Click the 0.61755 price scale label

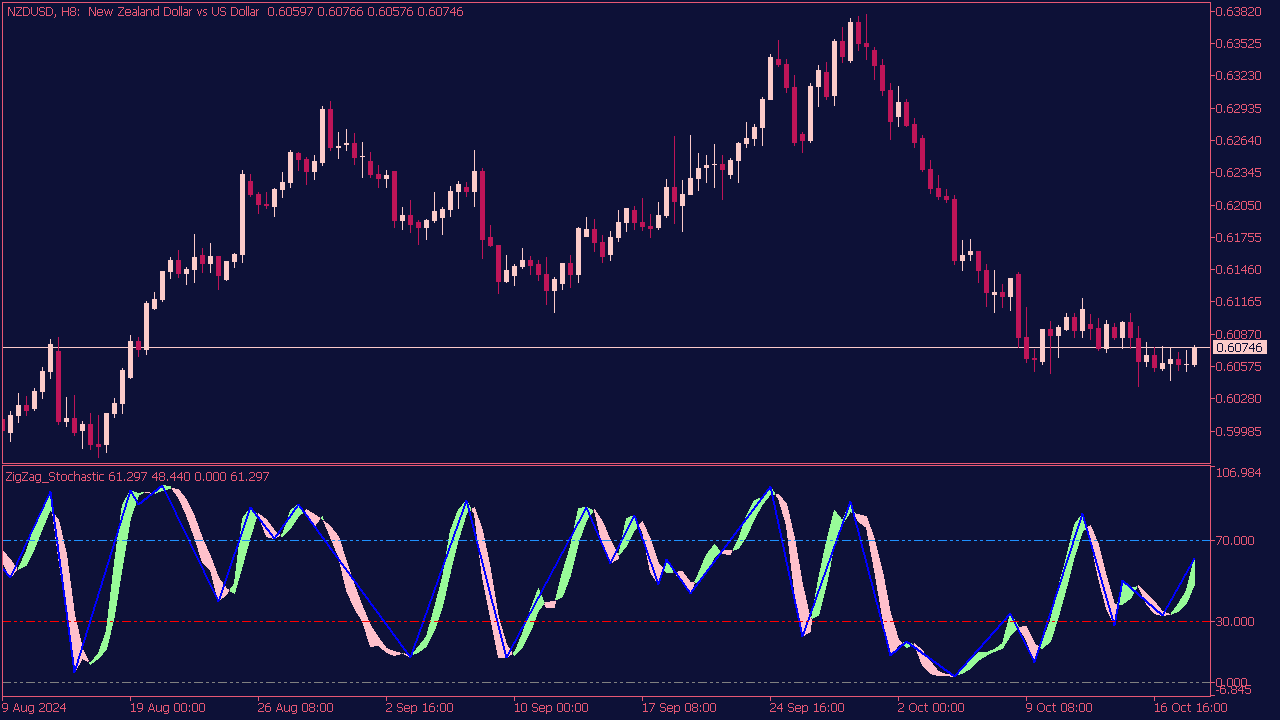click(1238, 238)
